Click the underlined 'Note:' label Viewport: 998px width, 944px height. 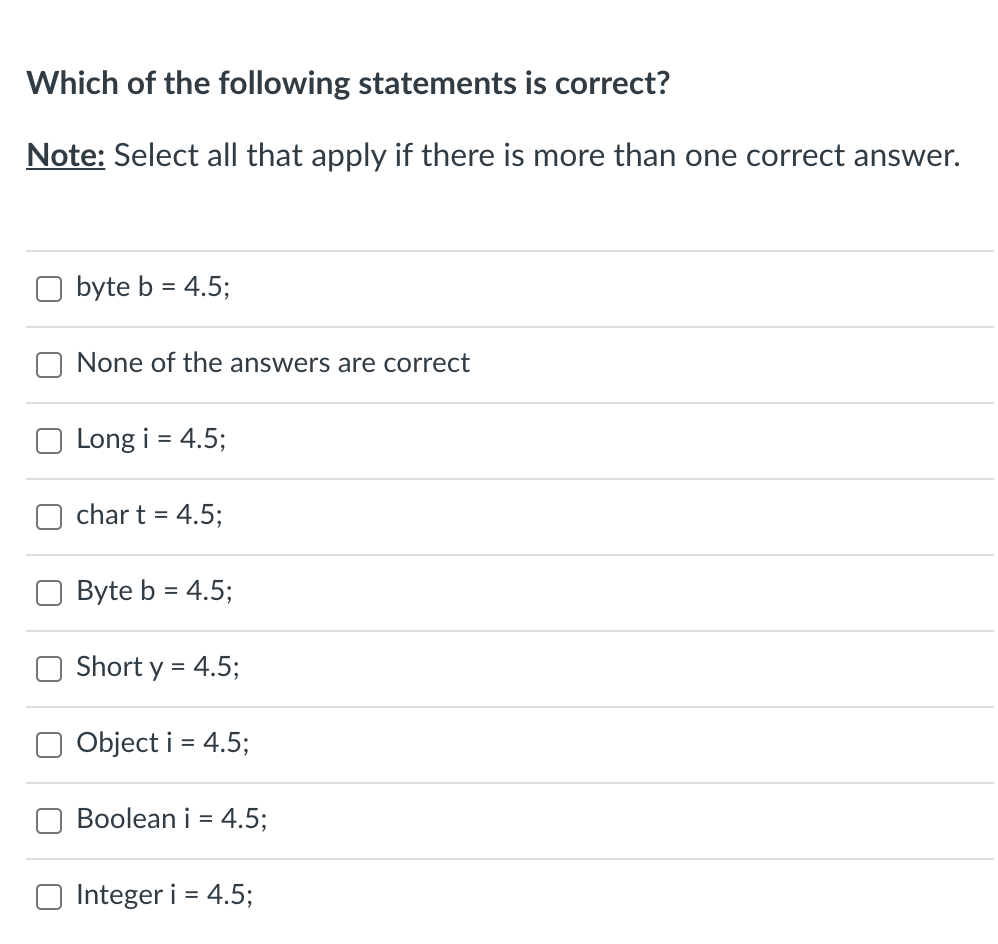(64, 155)
